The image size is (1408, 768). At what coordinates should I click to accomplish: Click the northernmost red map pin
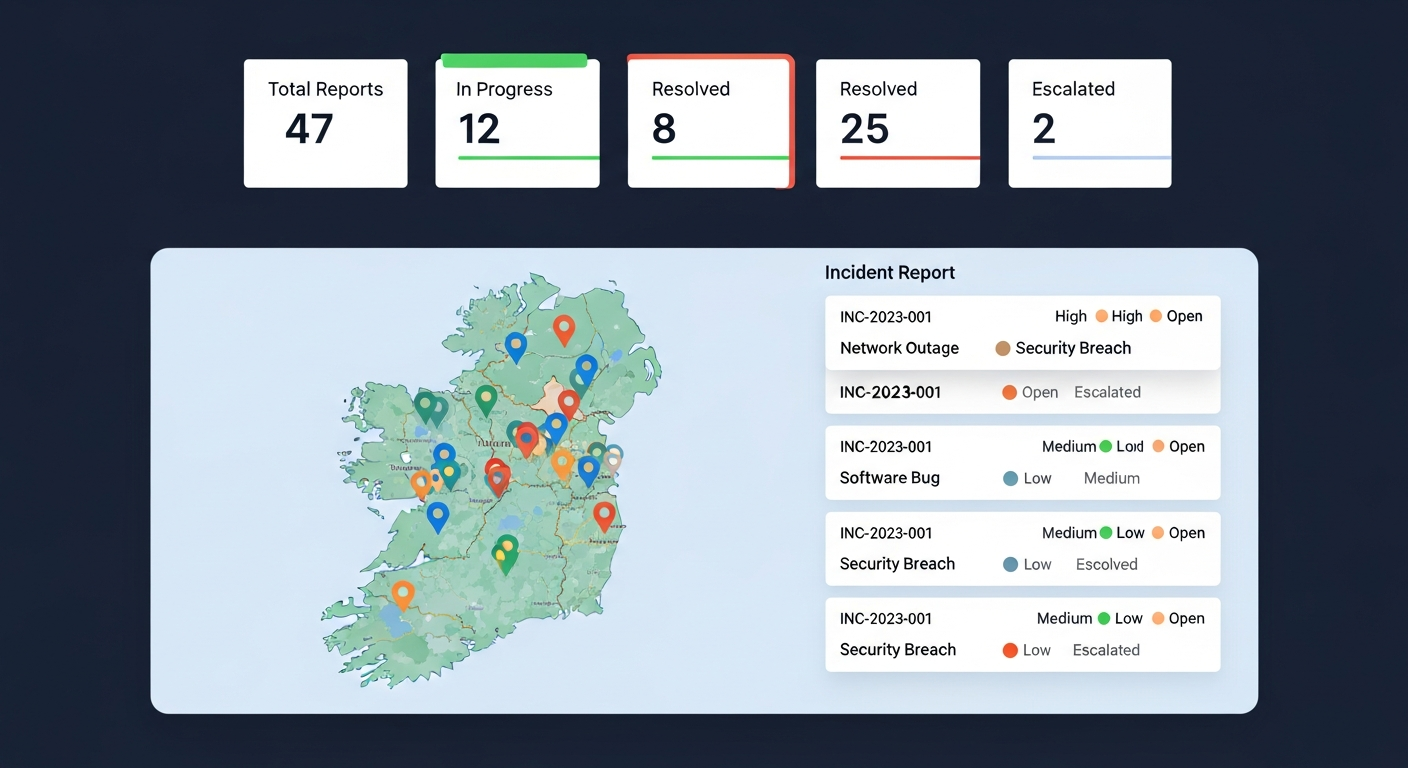[564, 329]
